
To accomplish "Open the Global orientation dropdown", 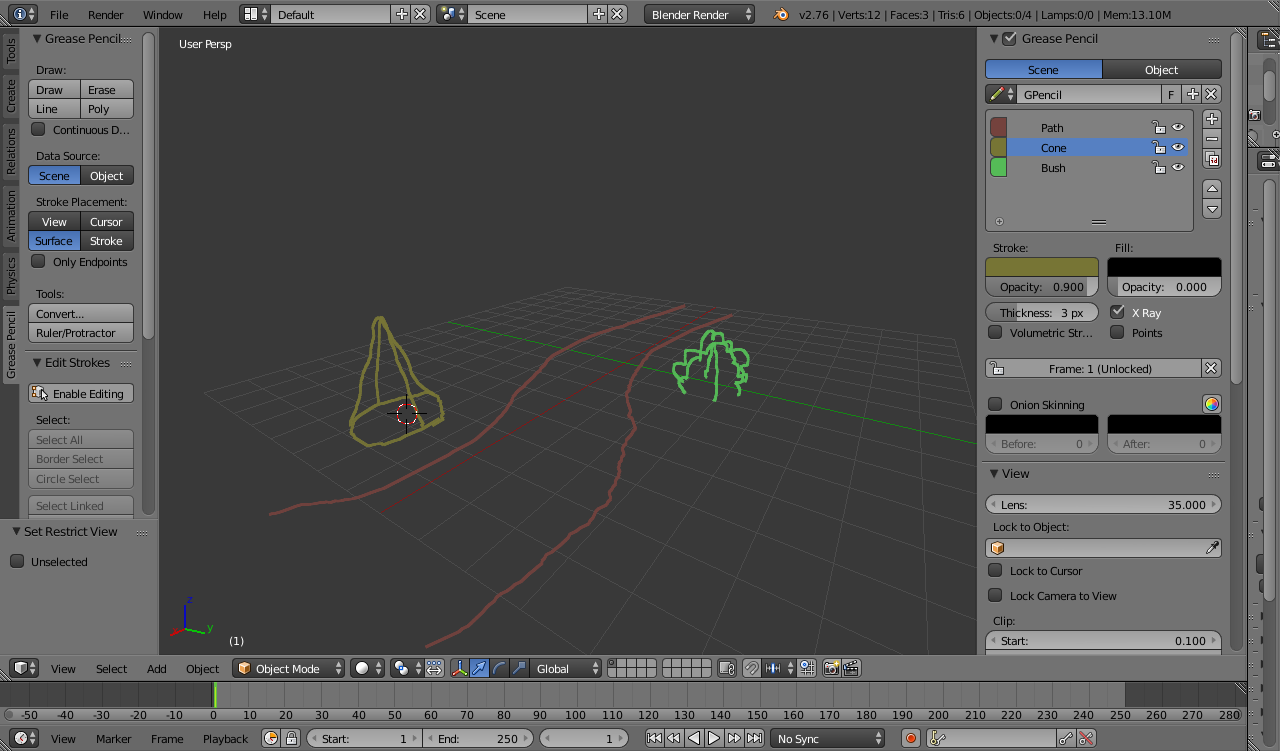I will 567,668.
